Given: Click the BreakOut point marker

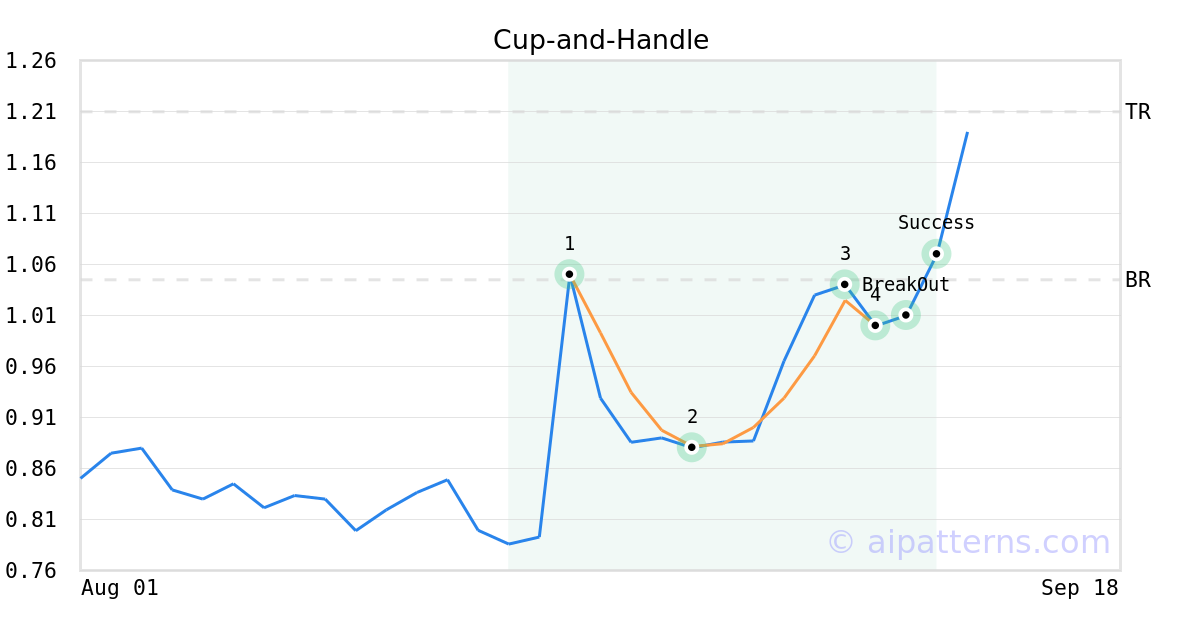Looking at the screenshot, I should coord(905,315).
